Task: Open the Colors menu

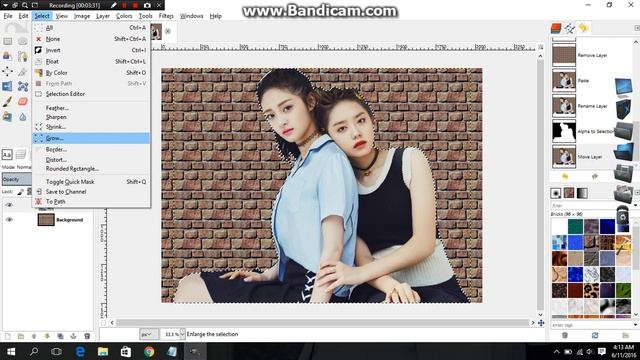Action: tap(124, 16)
